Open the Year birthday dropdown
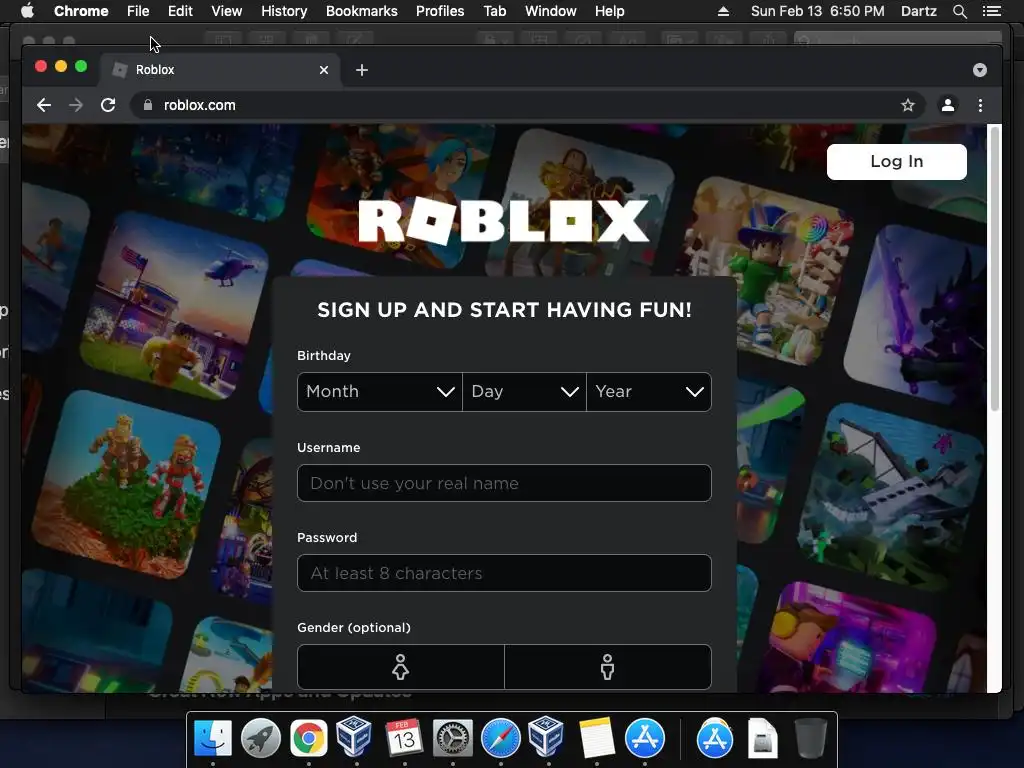Image resolution: width=1024 pixels, height=768 pixels. [649, 392]
